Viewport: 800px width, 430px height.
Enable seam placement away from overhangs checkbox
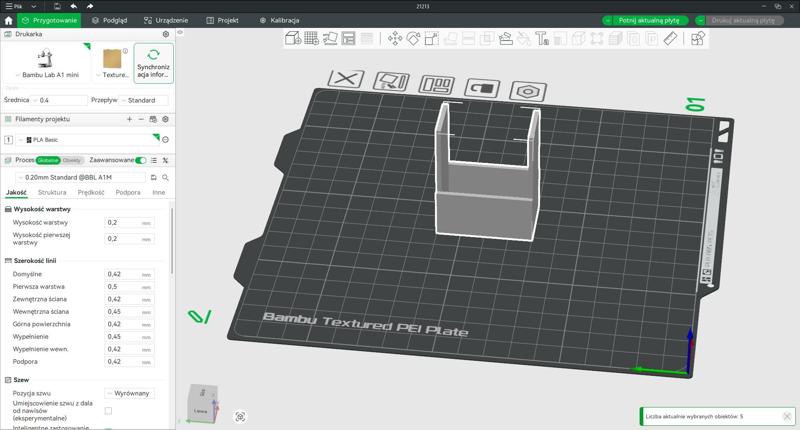(108, 411)
